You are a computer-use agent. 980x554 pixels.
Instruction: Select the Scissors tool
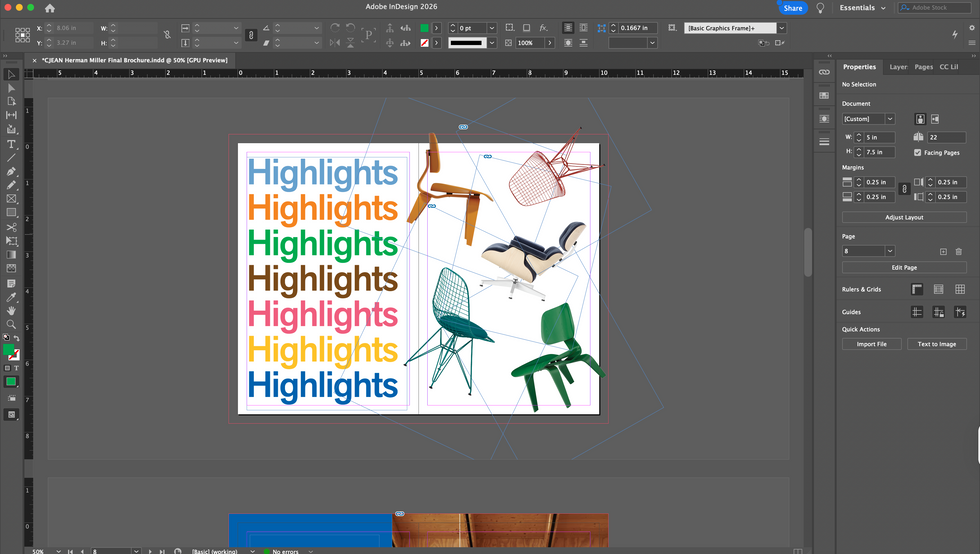pos(11,227)
